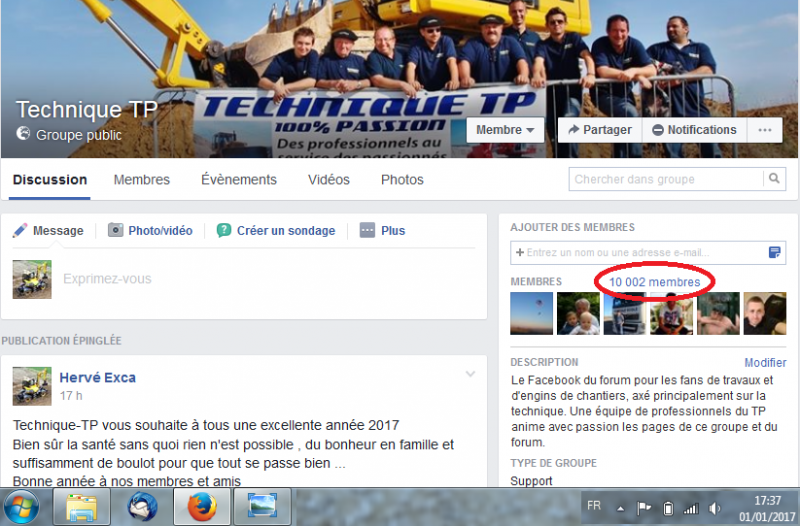
Task: Open Hervé Exca's profile name link
Action: (97, 378)
